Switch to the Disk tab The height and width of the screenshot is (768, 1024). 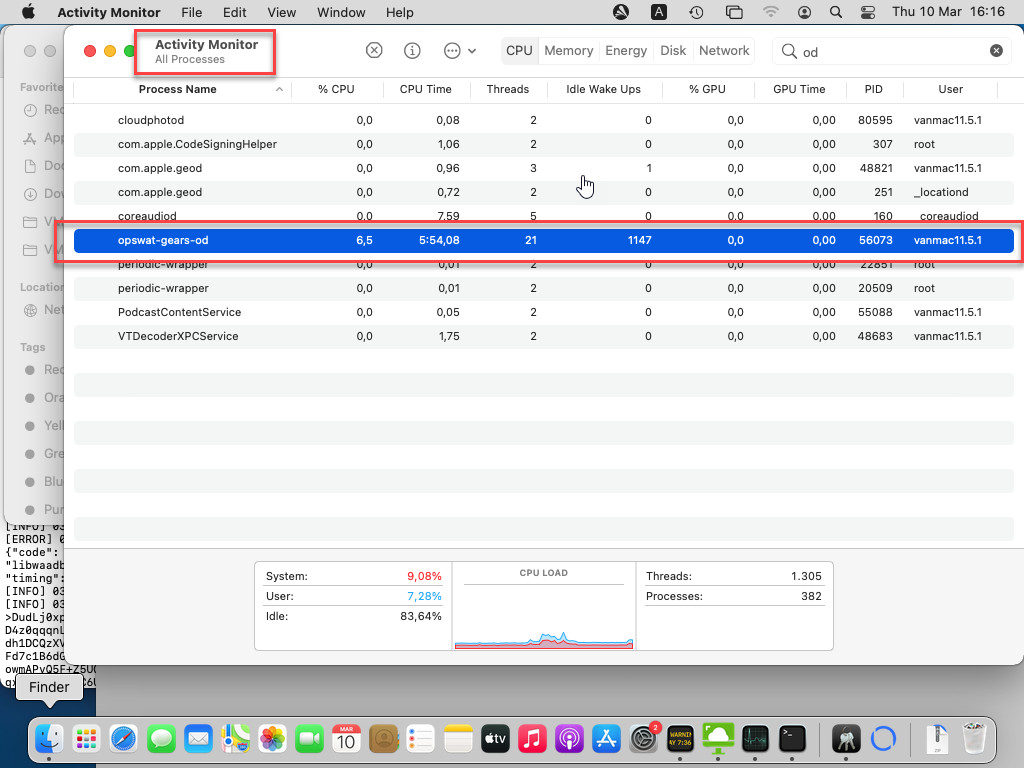[673, 50]
